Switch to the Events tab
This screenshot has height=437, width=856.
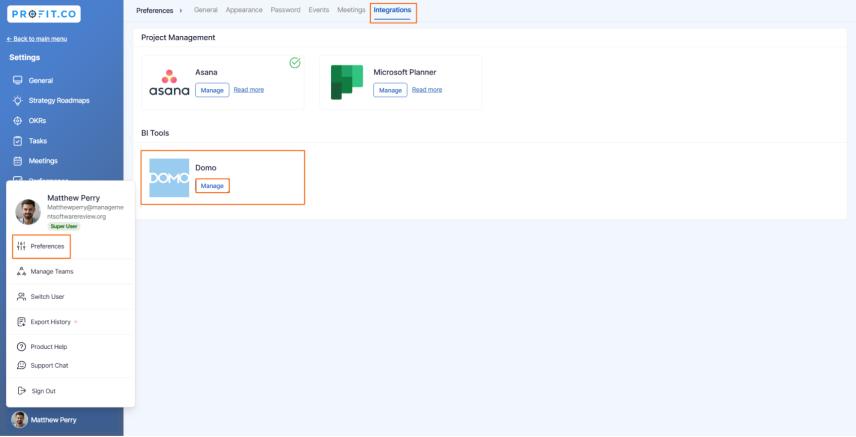click(319, 10)
